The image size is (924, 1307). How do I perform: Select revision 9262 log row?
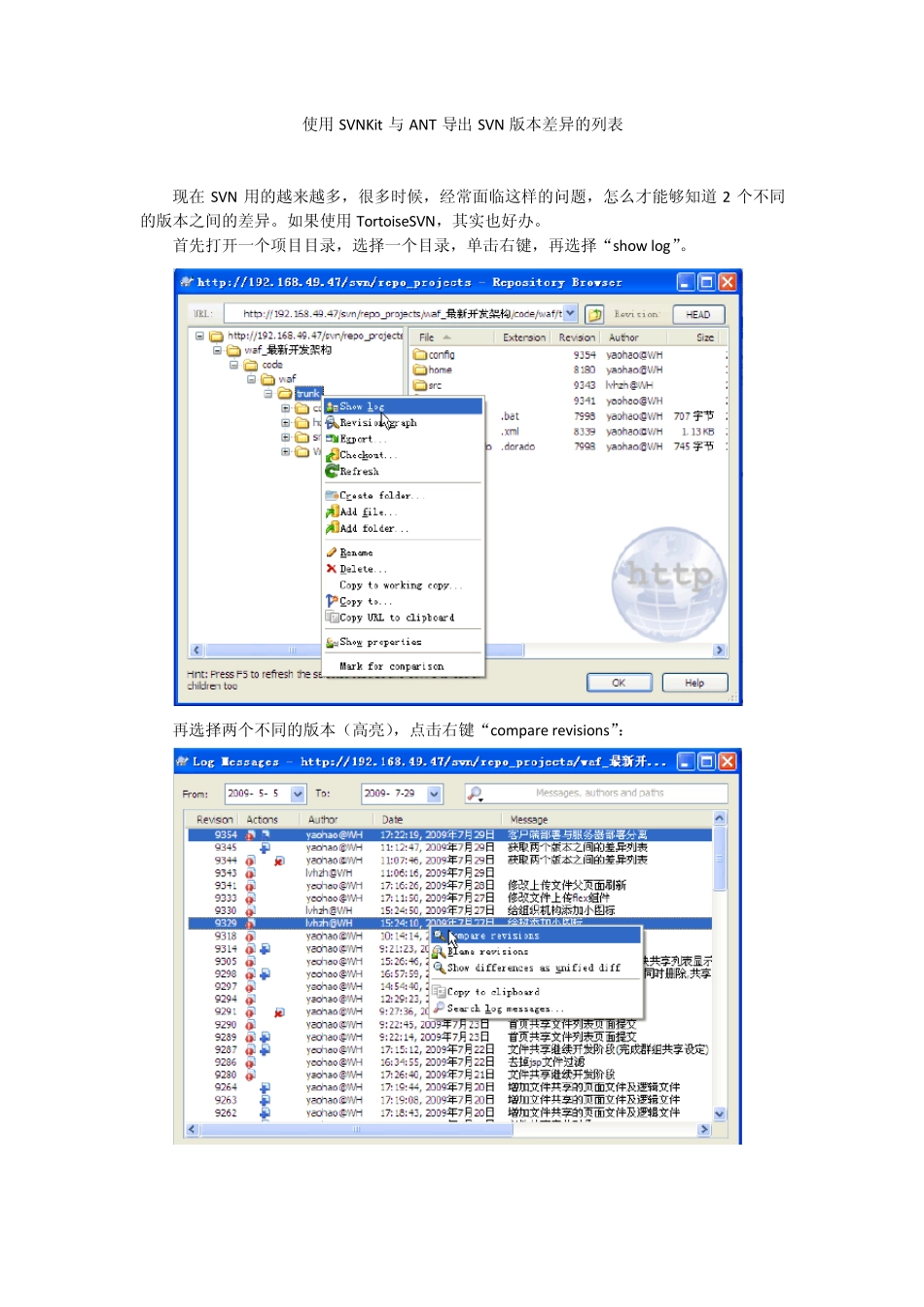[450, 1113]
